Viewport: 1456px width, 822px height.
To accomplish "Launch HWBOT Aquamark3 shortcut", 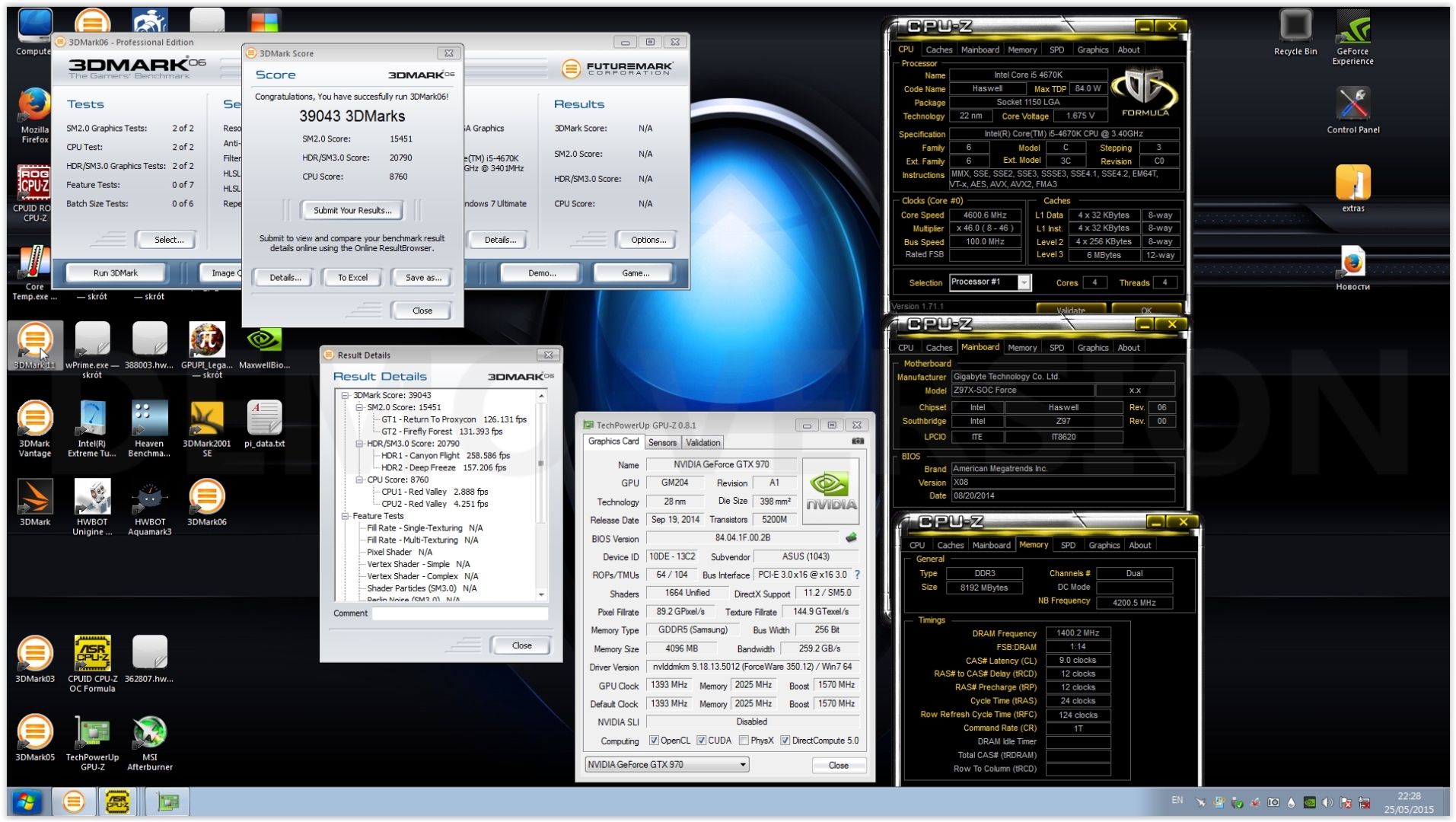I will [x=149, y=507].
